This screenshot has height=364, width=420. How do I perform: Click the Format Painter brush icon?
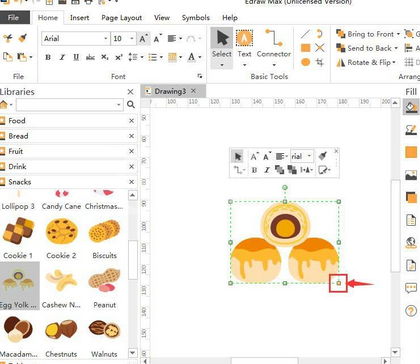23,38
